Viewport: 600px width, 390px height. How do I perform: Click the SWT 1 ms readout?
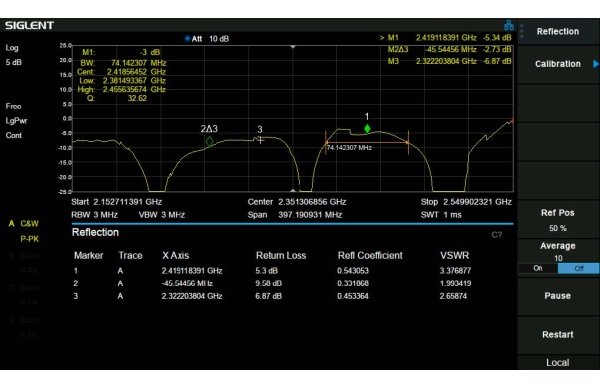tap(441, 215)
